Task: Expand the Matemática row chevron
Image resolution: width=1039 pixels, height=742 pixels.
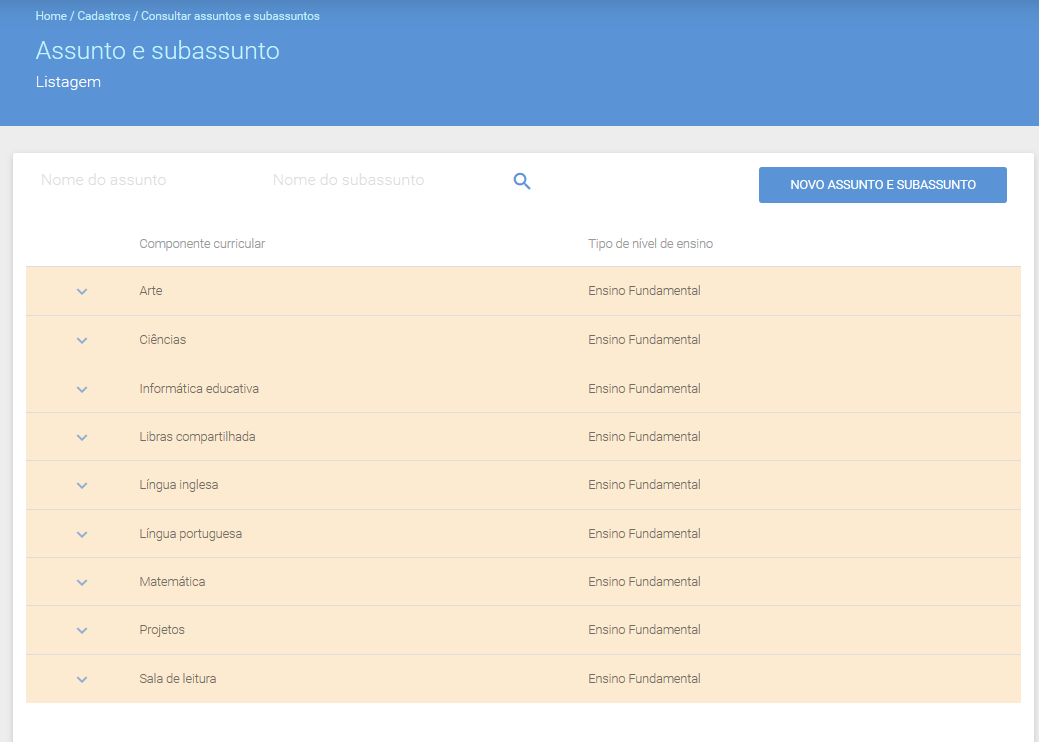Action: click(82, 582)
